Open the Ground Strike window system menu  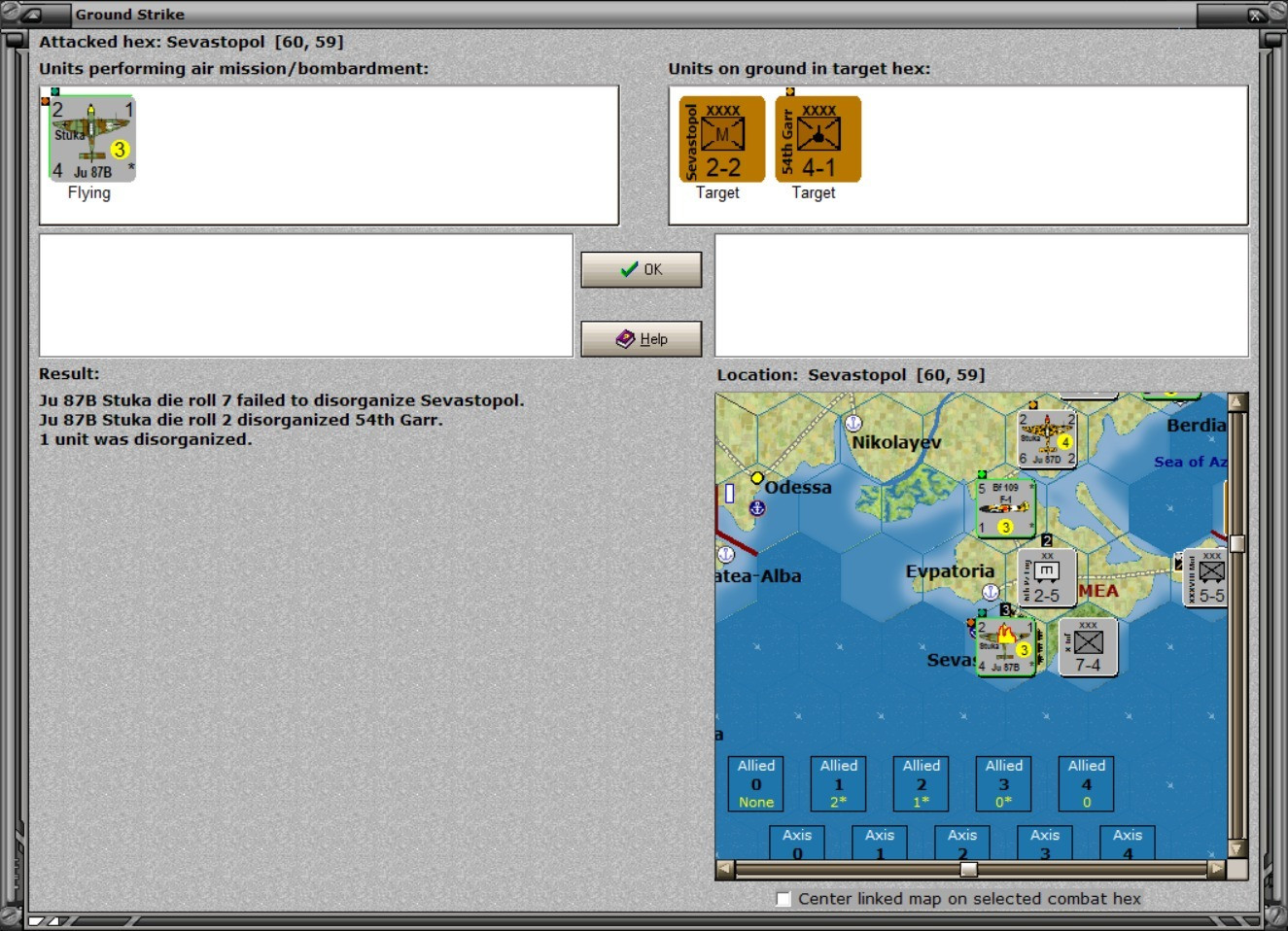31,15
